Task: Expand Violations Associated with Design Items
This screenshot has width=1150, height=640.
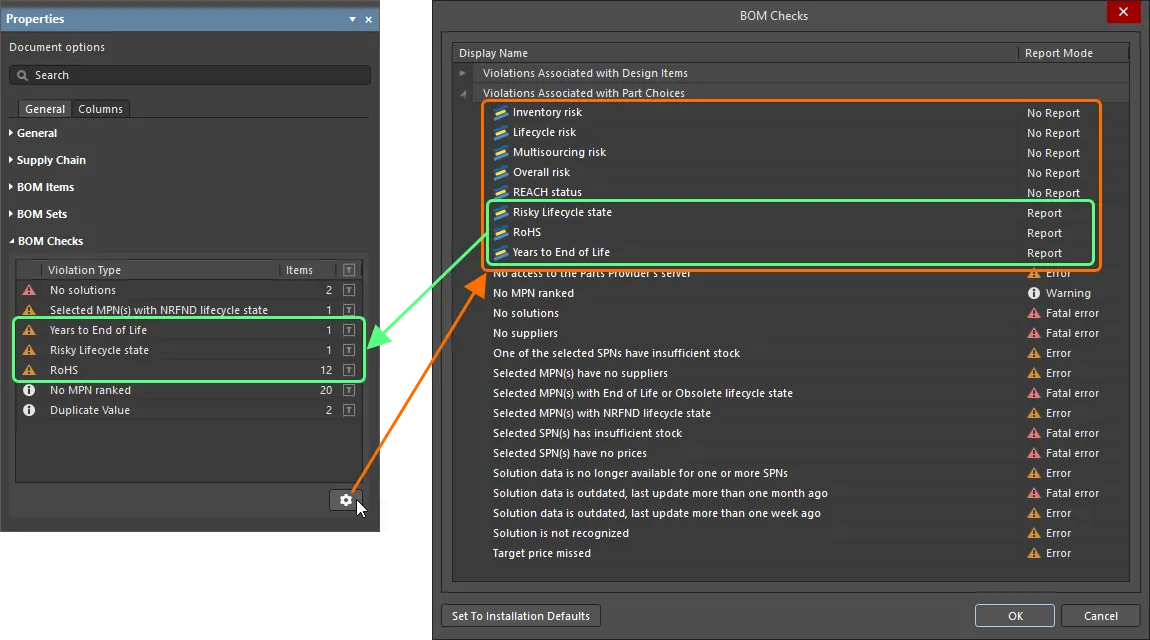Action: [463, 73]
